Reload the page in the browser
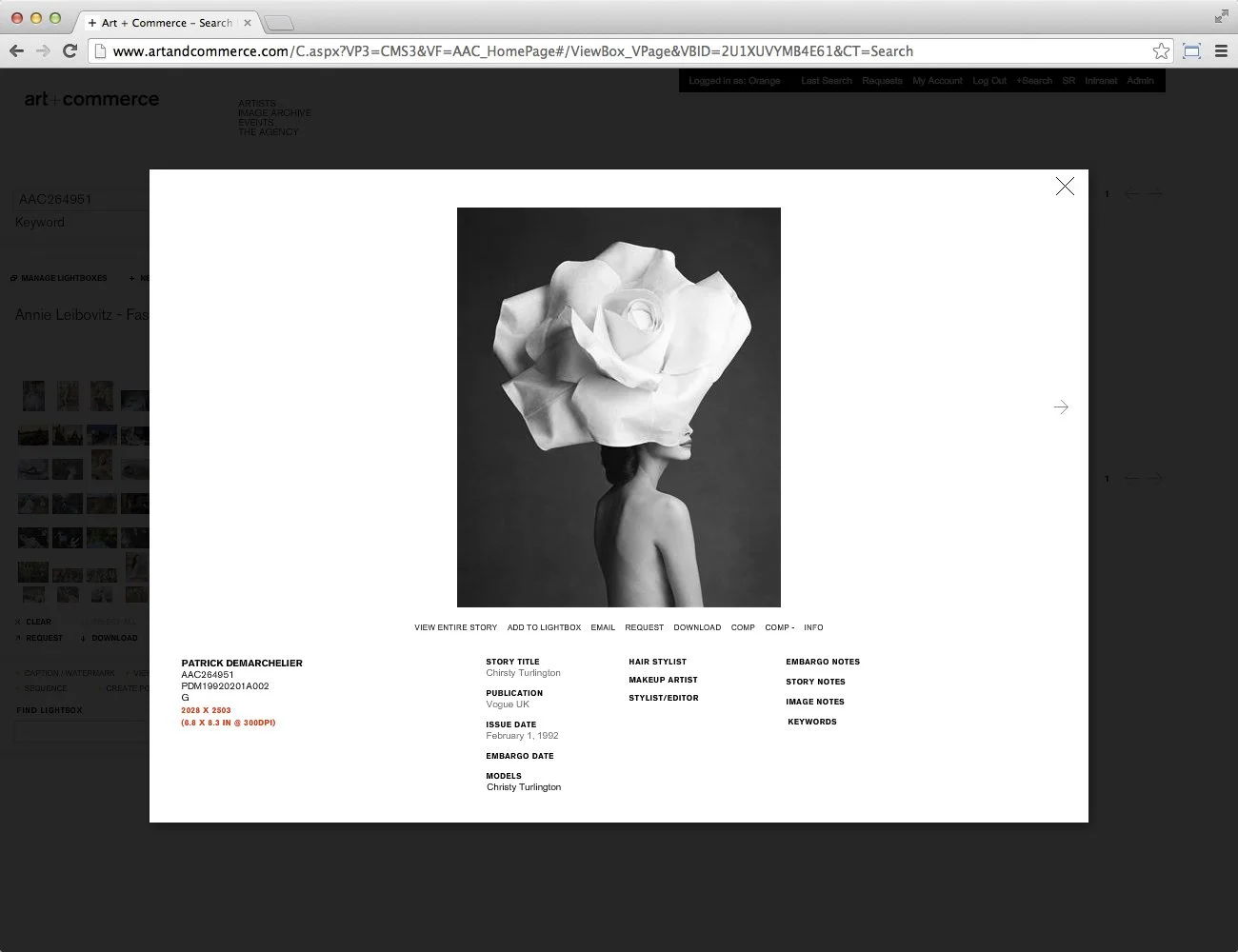The image size is (1238, 952). tap(70, 51)
